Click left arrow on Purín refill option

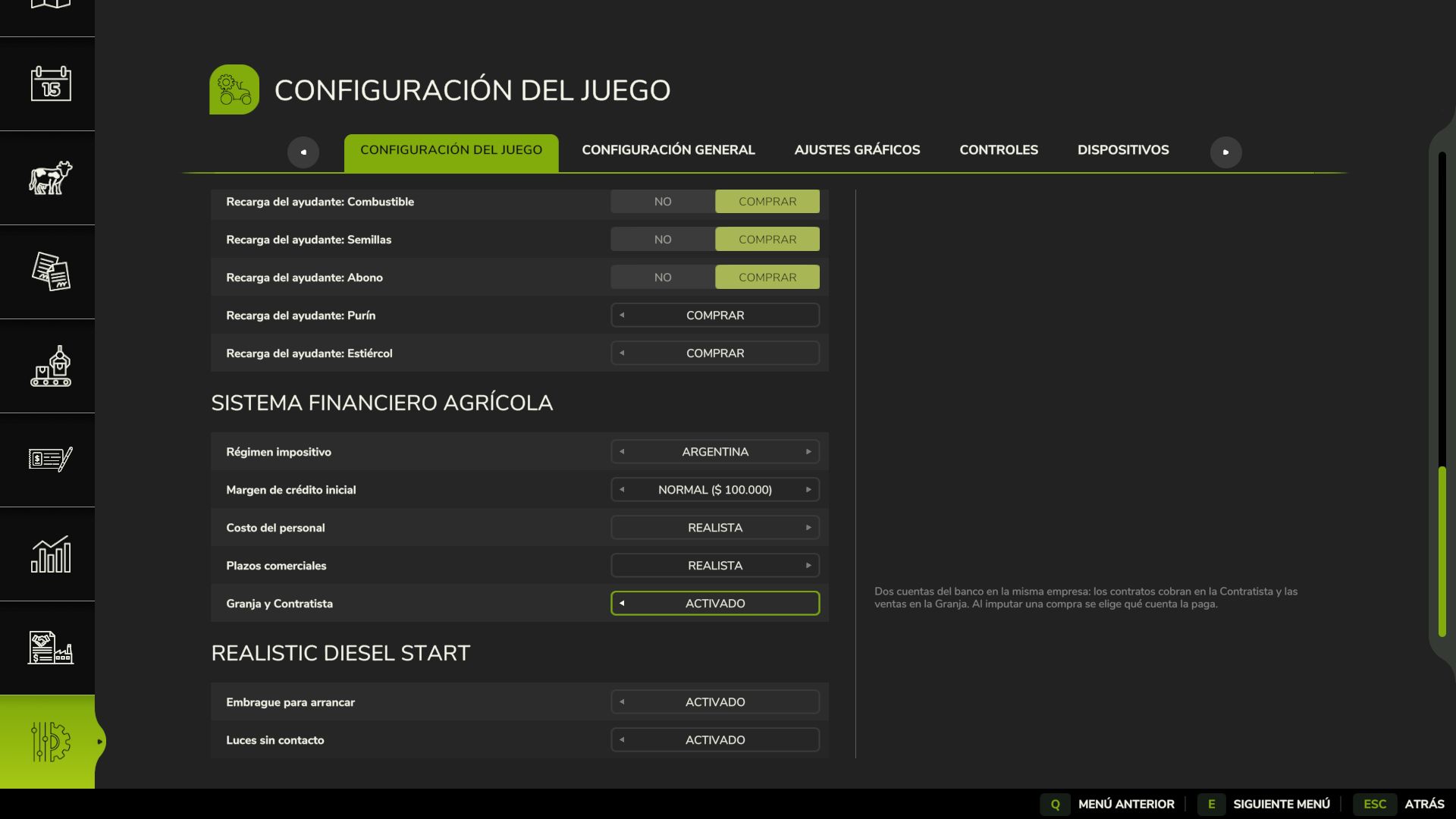[622, 315]
